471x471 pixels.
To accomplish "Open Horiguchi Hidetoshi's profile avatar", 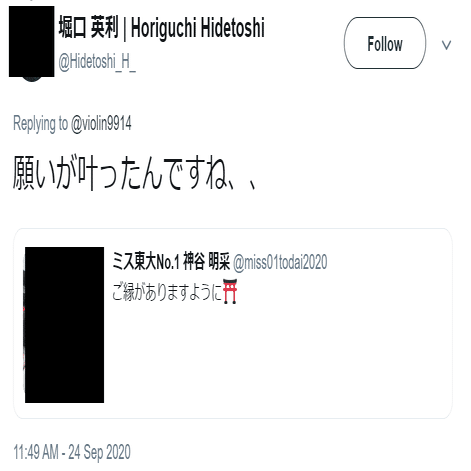I will [x=32, y=42].
